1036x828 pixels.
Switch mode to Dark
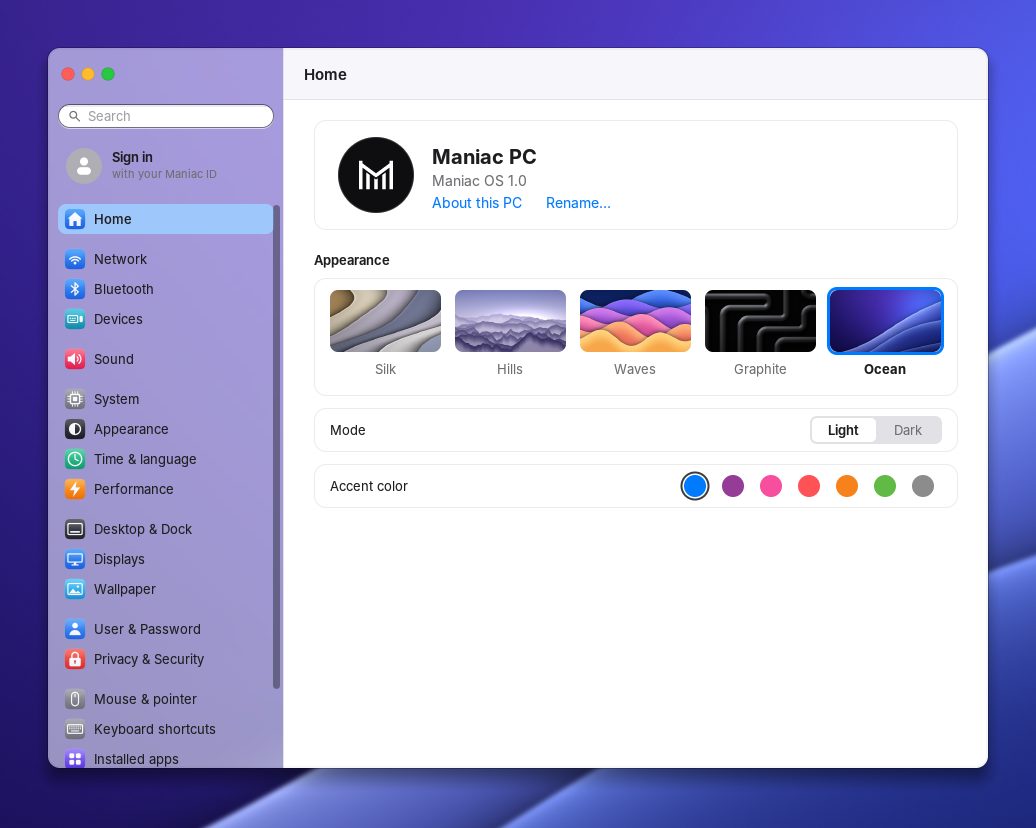[x=907, y=430]
